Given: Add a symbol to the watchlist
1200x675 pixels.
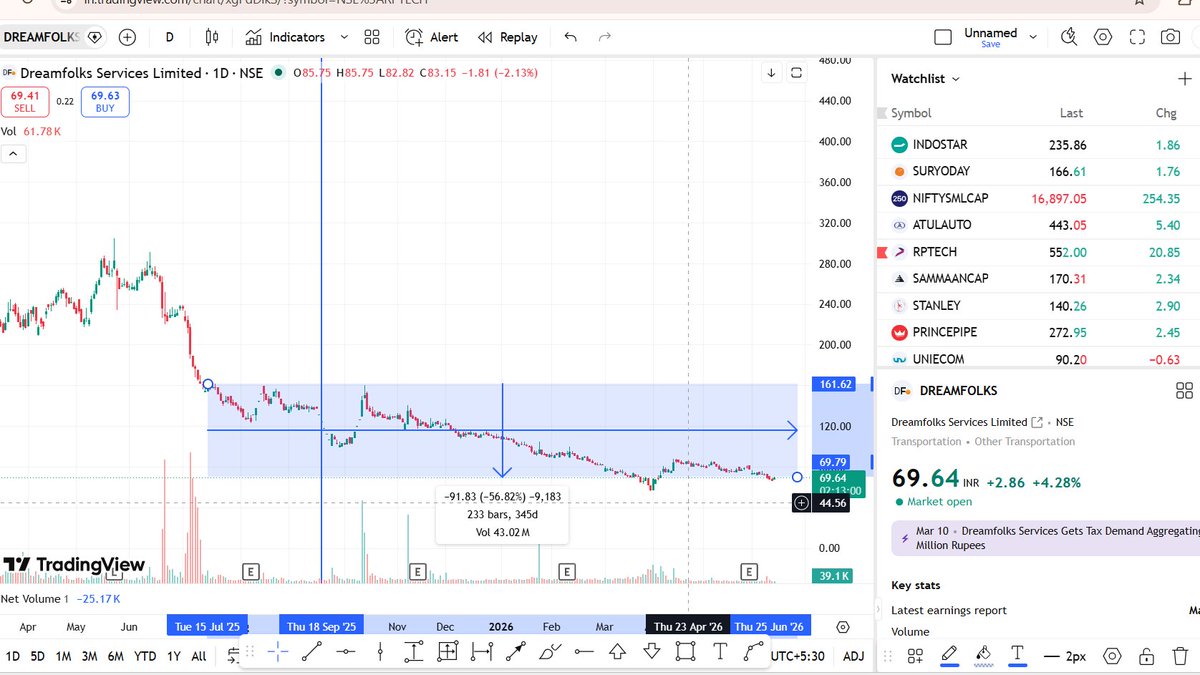Looking at the screenshot, I should point(1185,78).
